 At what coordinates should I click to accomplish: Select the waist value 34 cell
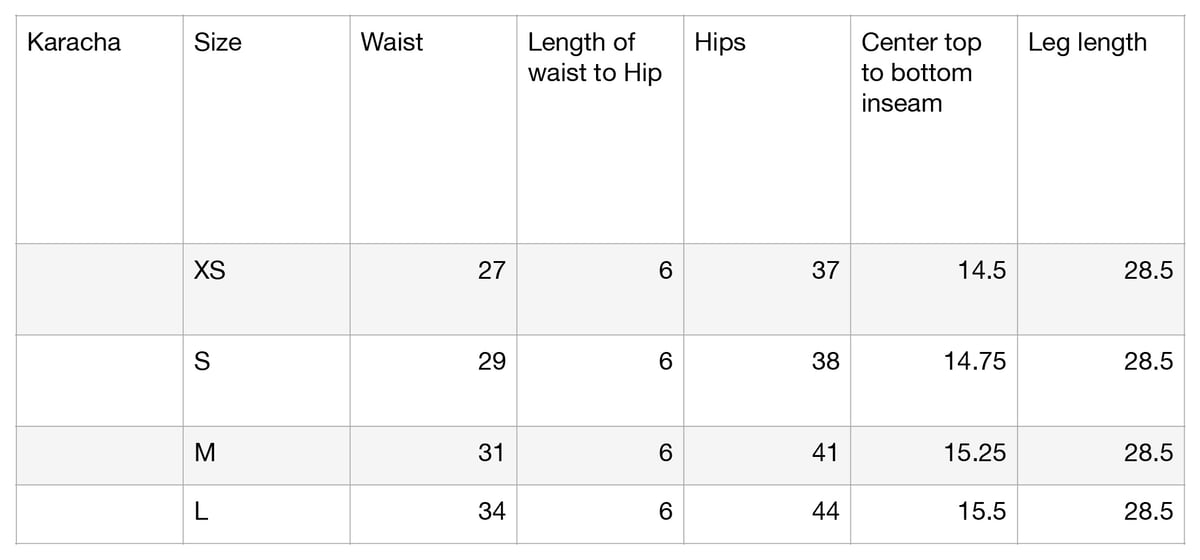click(433, 514)
